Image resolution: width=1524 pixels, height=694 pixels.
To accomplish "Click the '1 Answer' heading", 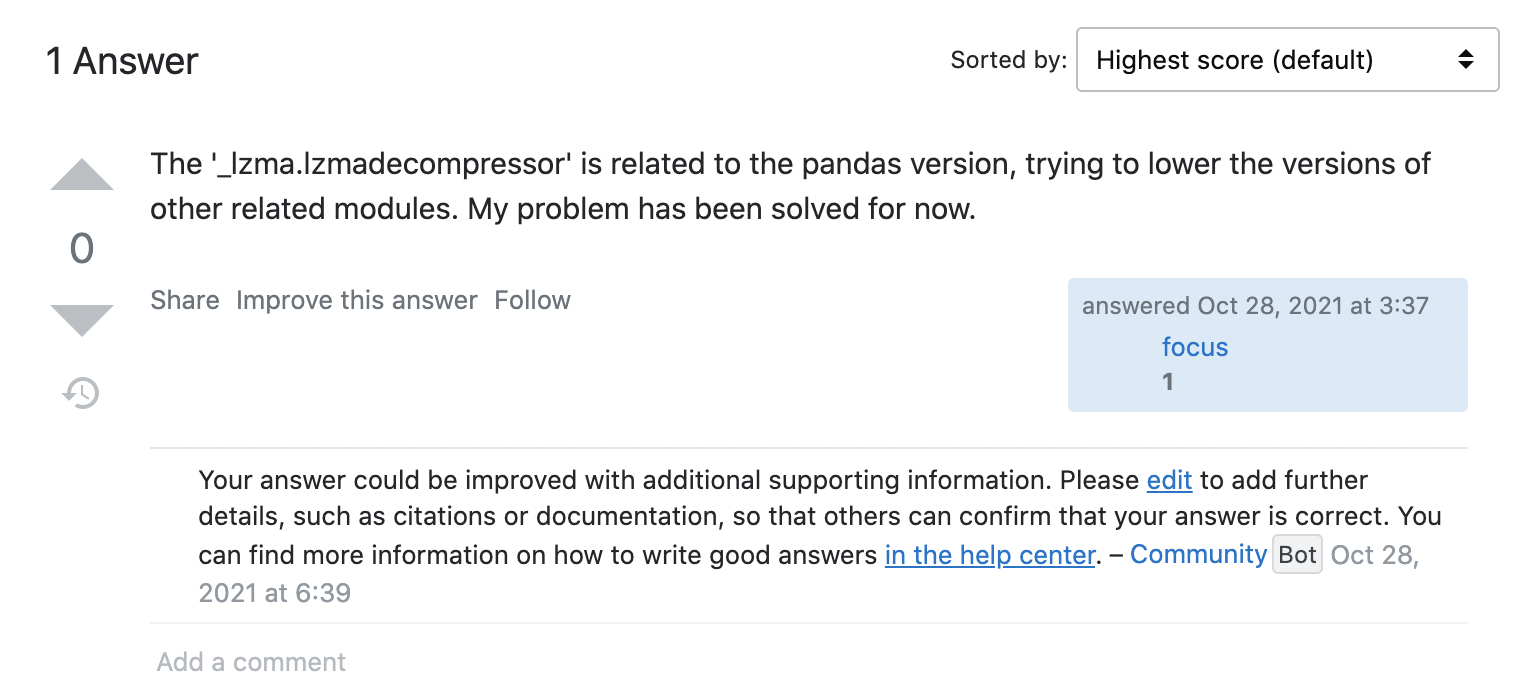I will (x=120, y=61).
